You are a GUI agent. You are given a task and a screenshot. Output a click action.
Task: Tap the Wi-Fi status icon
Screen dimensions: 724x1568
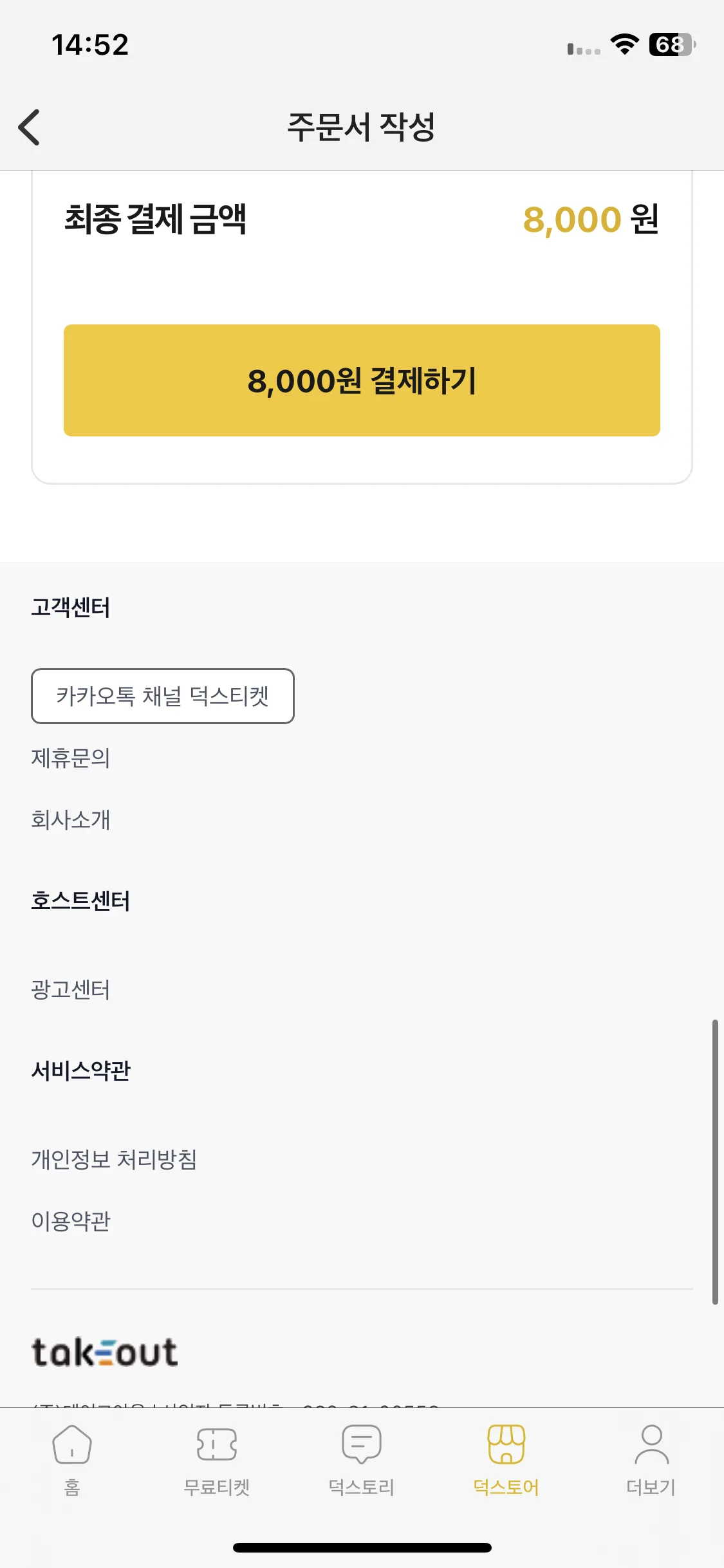[624, 44]
